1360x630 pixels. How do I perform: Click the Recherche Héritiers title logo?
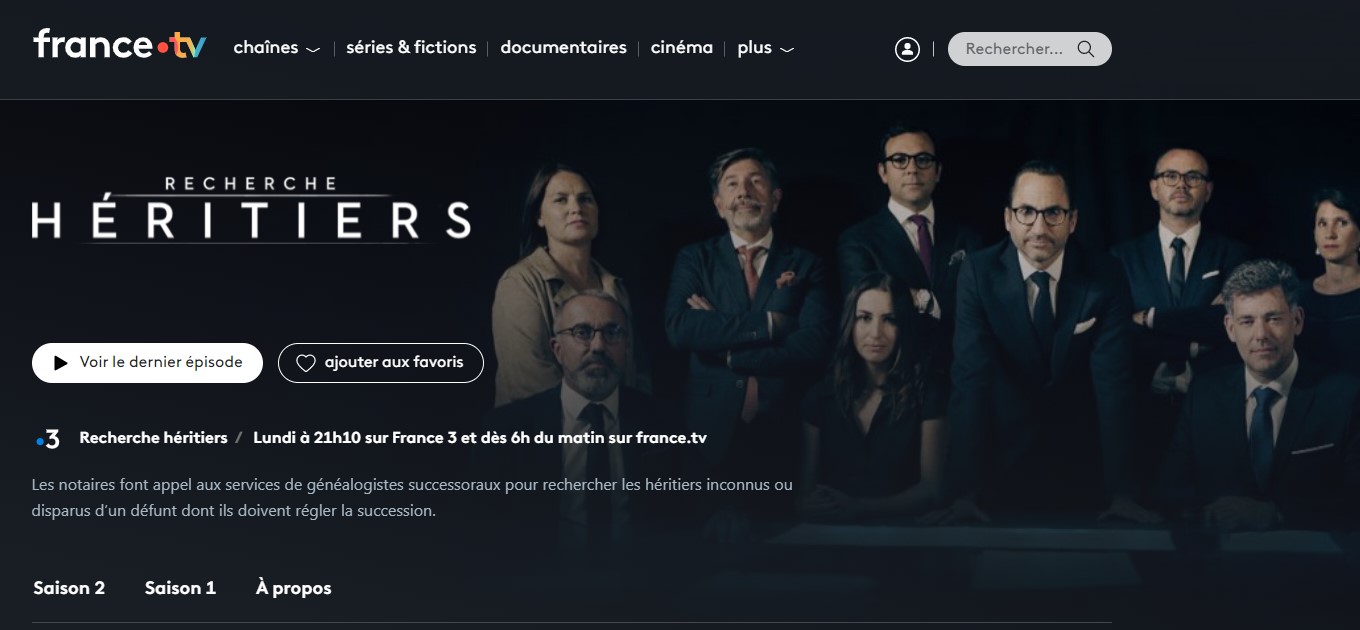coord(251,209)
